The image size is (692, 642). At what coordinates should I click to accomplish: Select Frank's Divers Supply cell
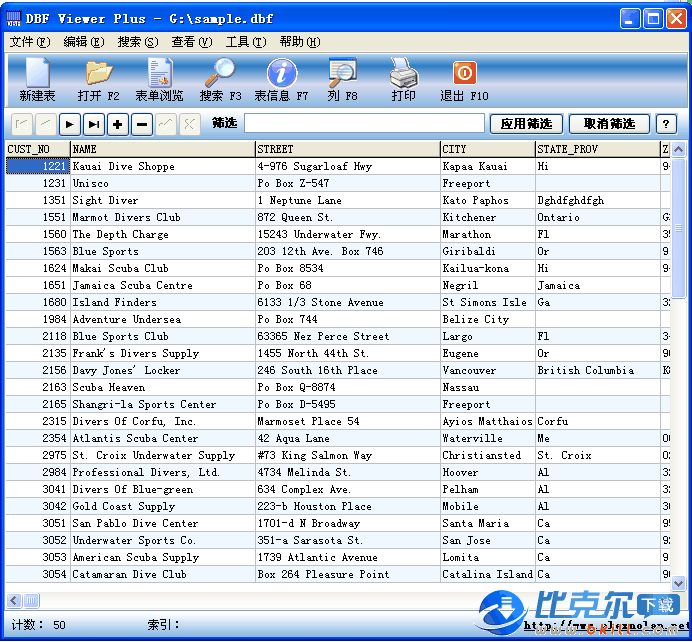(x=163, y=353)
